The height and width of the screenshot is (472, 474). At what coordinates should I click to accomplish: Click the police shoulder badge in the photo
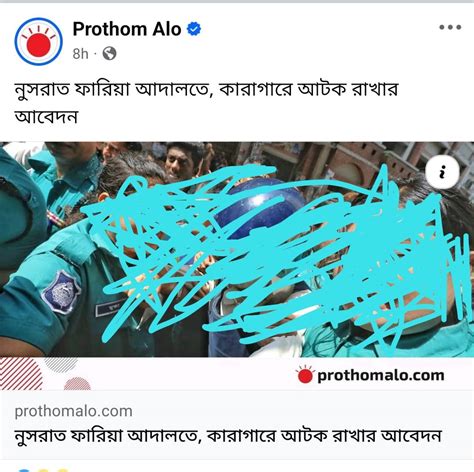point(61,292)
